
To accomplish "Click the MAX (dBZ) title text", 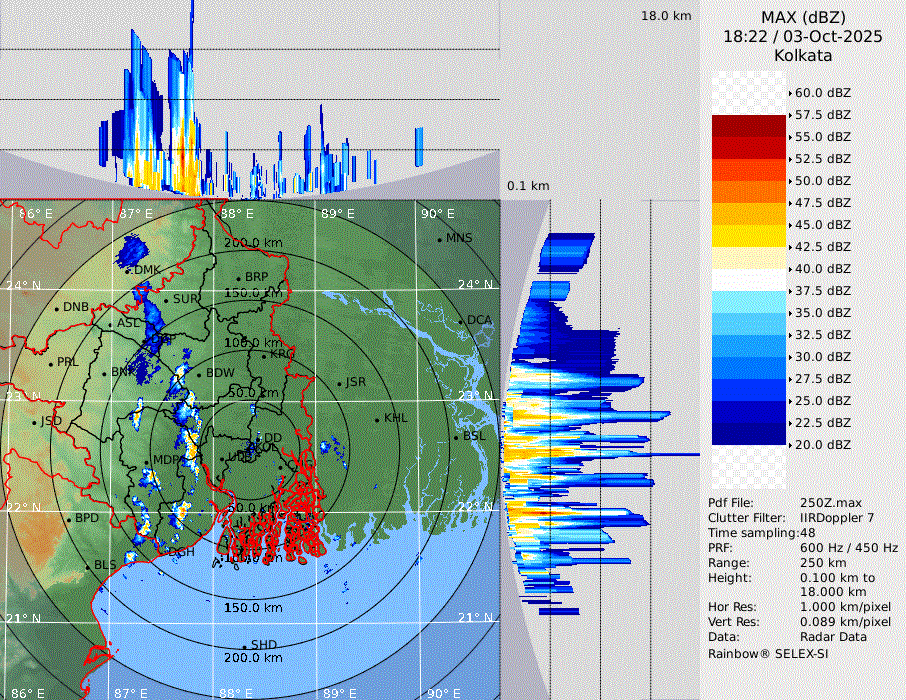I will [x=802, y=17].
